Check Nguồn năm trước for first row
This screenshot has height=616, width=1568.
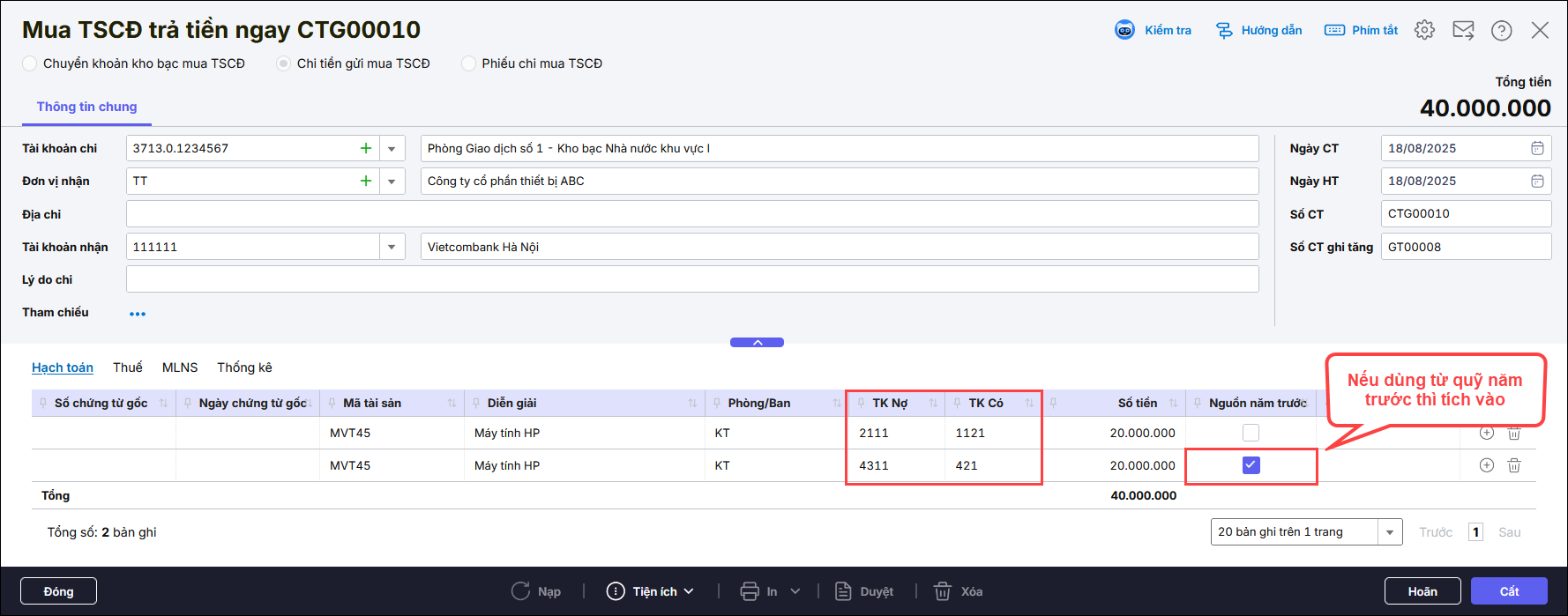pos(1251,433)
